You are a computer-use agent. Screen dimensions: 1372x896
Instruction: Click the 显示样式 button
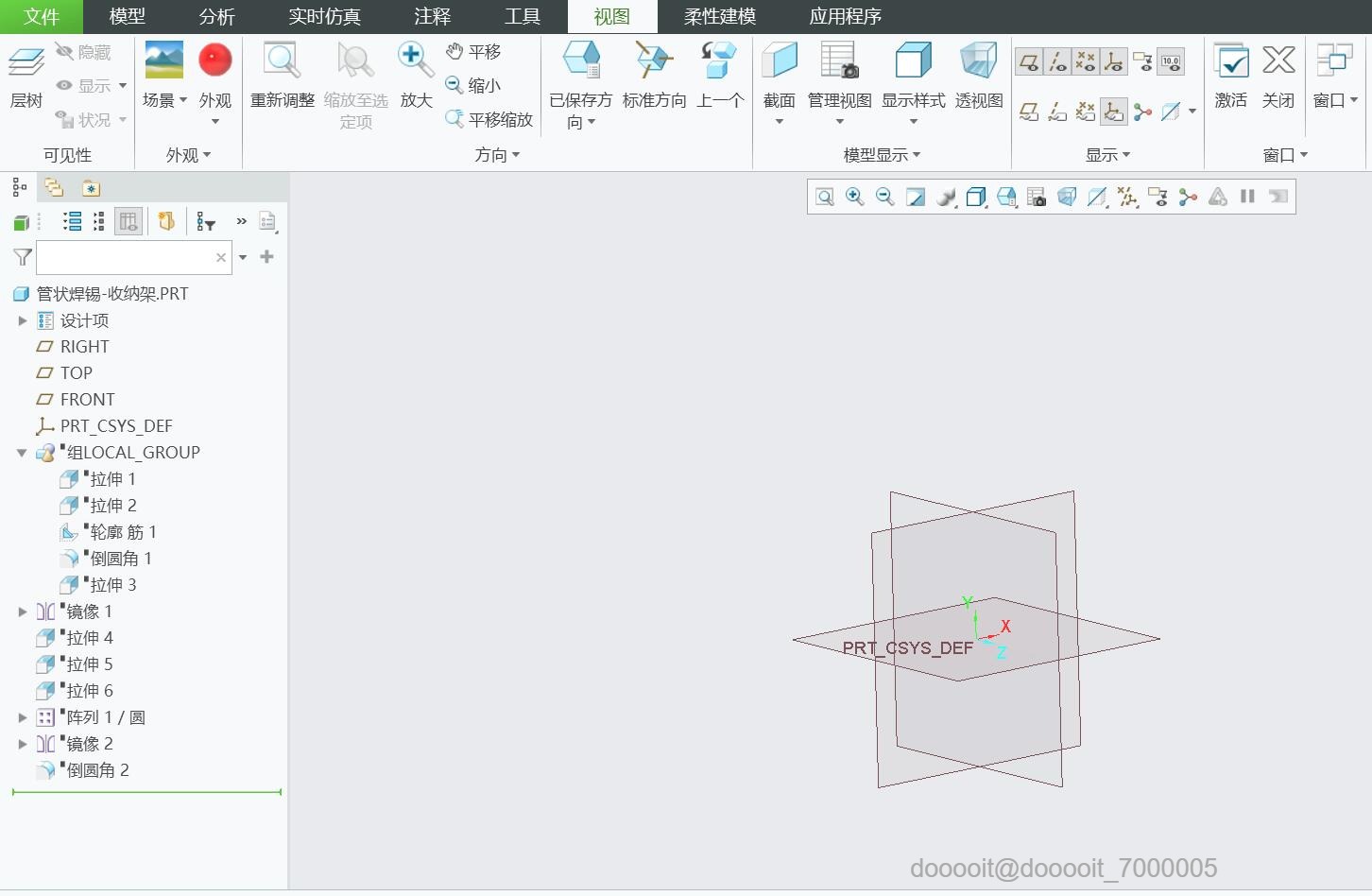[913, 82]
